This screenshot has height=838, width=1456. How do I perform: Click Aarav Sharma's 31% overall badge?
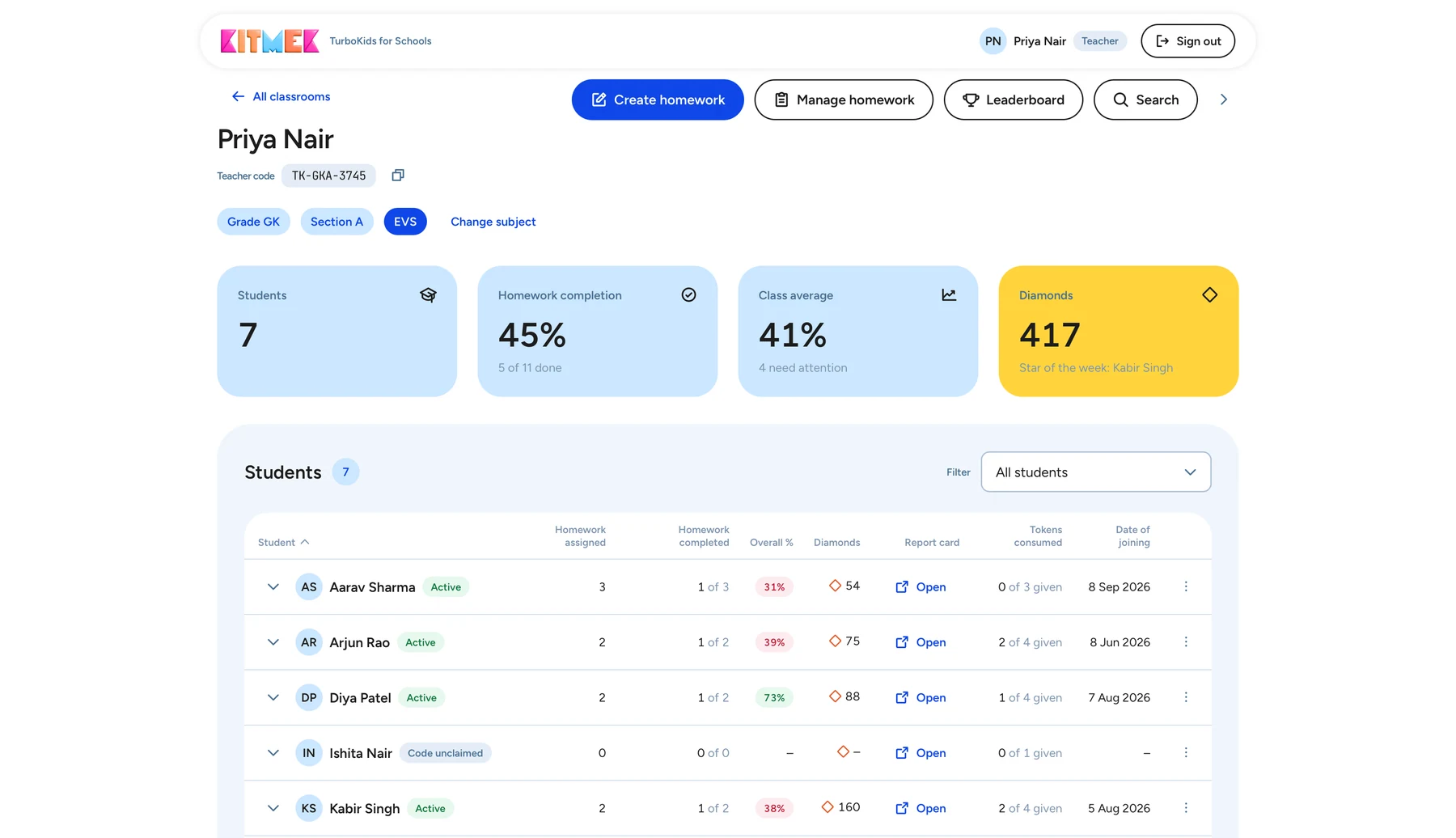pos(774,587)
